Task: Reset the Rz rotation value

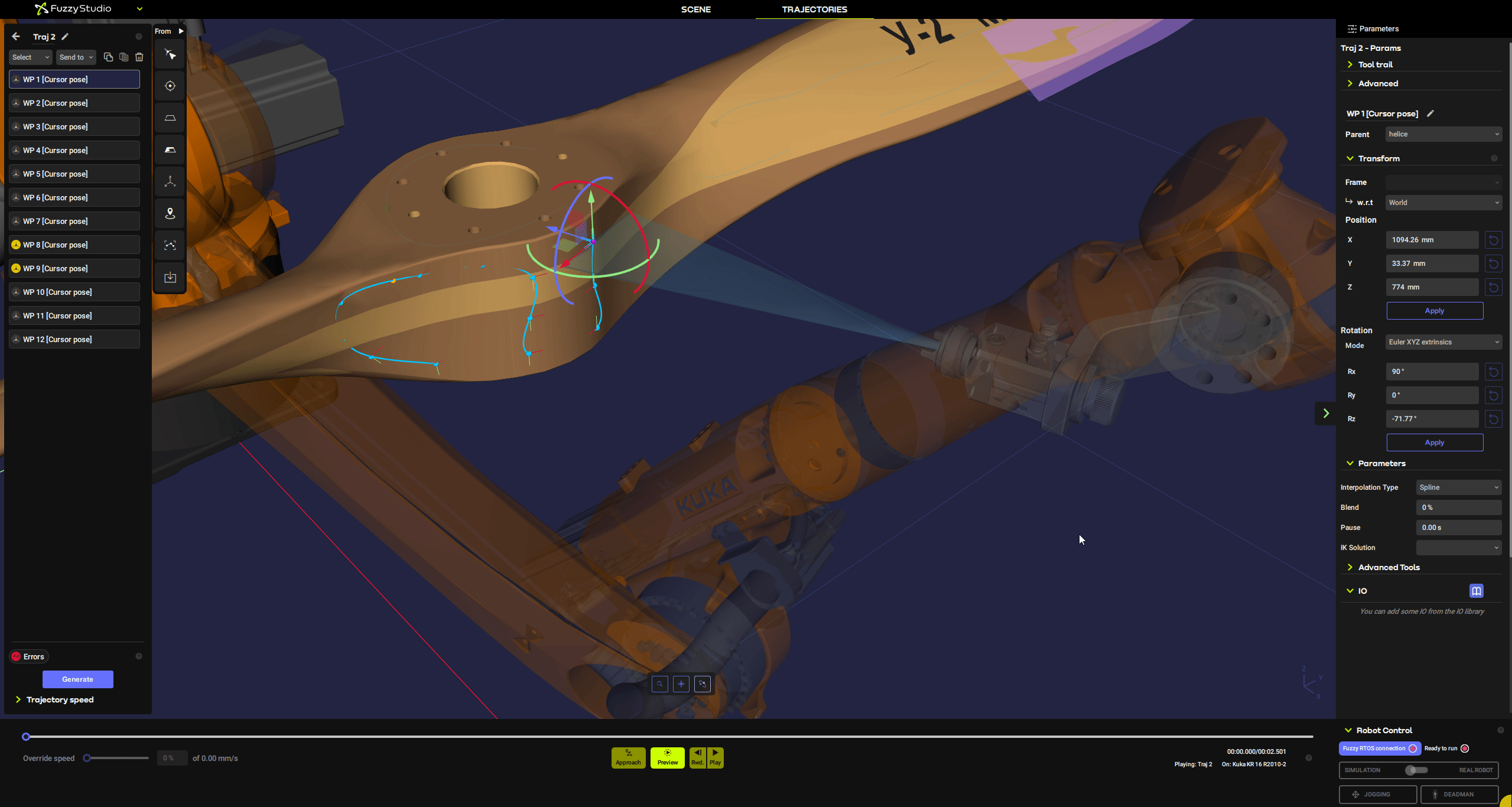Action: pyautogui.click(x=1493, y=419)
